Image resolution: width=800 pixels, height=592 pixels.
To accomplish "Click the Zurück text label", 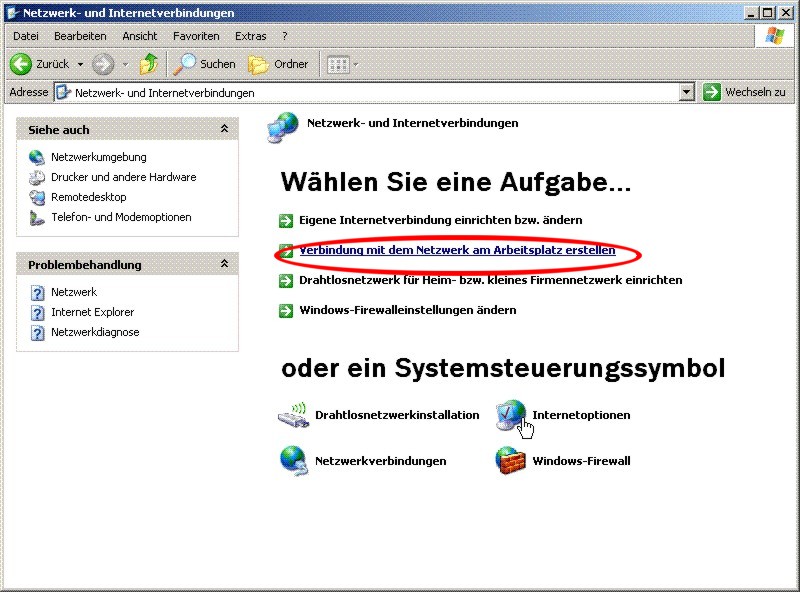I will (53, 64).
